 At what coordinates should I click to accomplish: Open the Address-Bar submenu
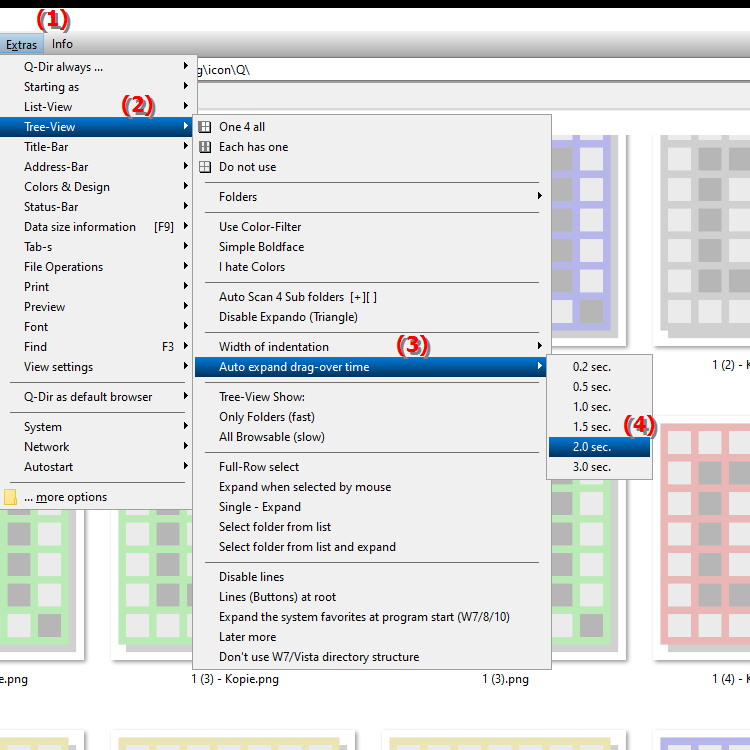pyautogui.click(x=97, y=167)
